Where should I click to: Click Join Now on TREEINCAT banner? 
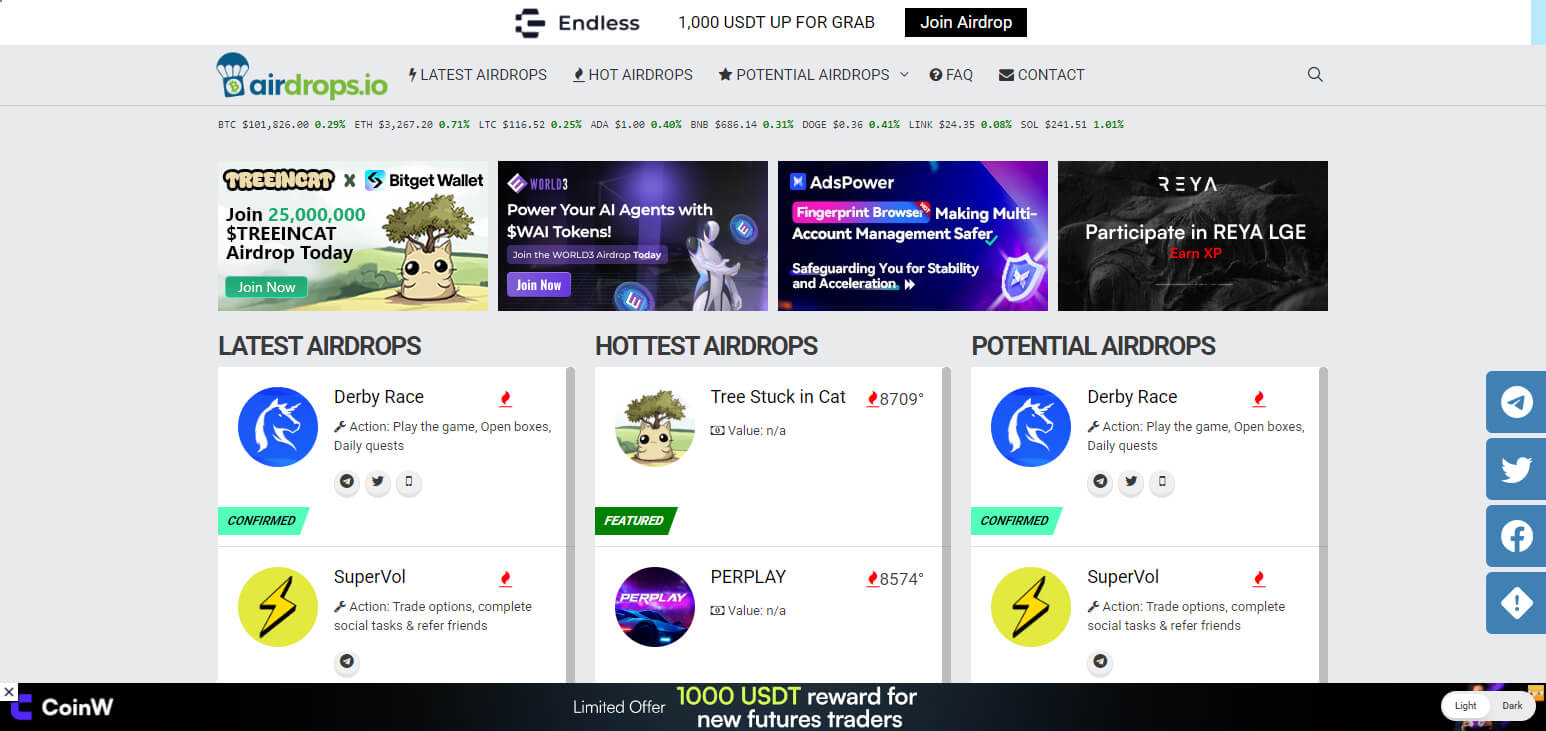click(266, 287)
